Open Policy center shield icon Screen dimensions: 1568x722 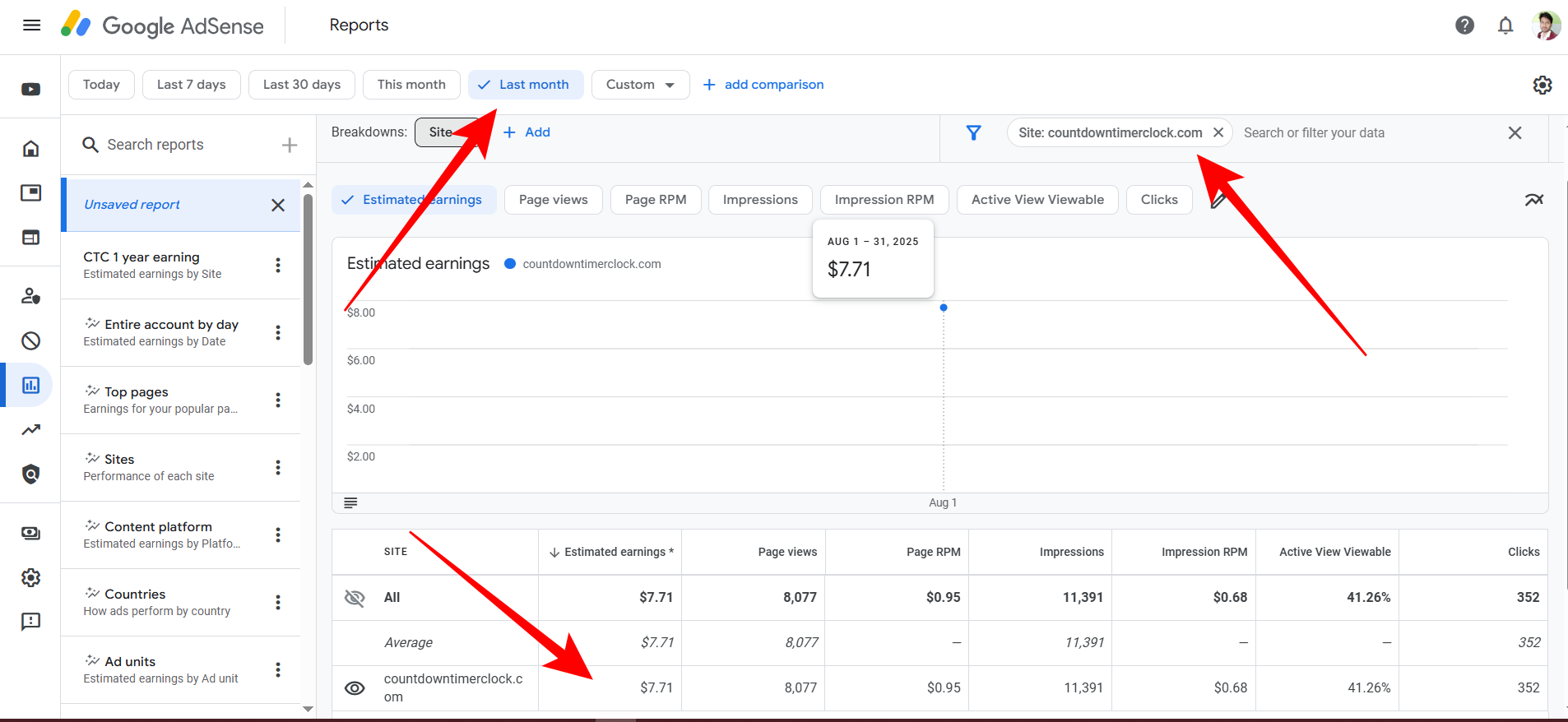click(31, 474)
